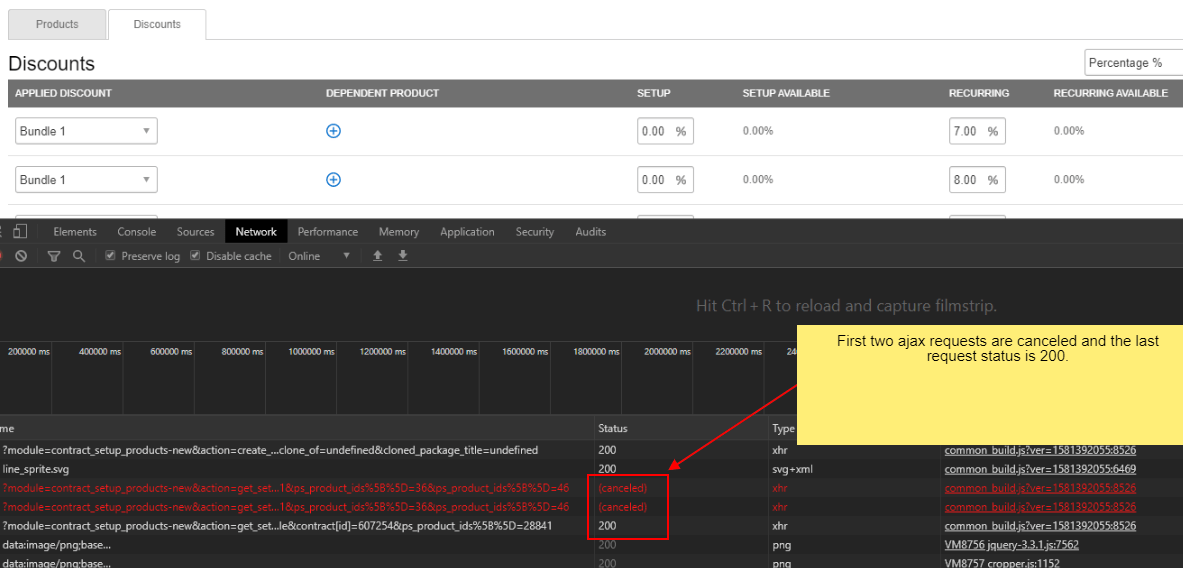This screenshot has width=1183, height=568.
Task: Open the Online throttling dropdown
Action: [320, 256]
